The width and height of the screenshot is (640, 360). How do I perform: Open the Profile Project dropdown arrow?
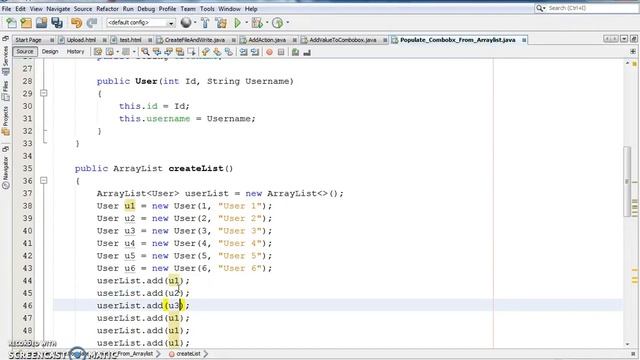pos(287,23)
